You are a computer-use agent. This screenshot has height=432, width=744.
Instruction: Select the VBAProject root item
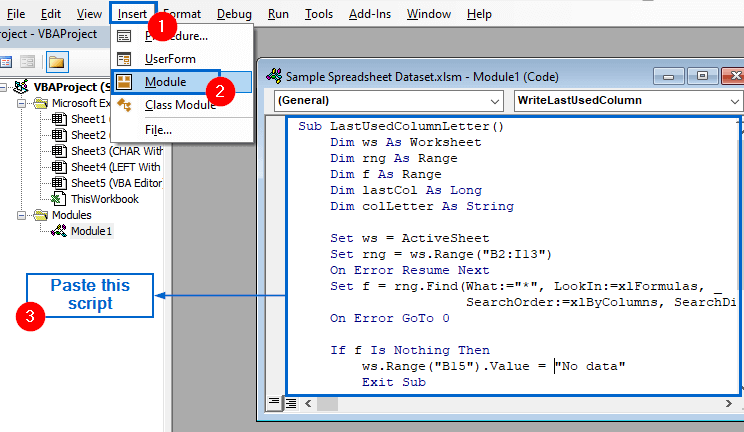click(x=72, y=87)
